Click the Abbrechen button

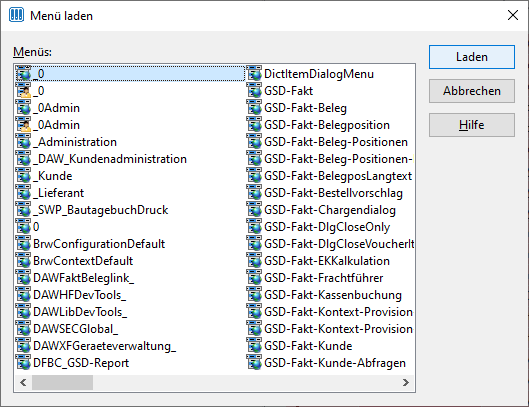[472, 91]
